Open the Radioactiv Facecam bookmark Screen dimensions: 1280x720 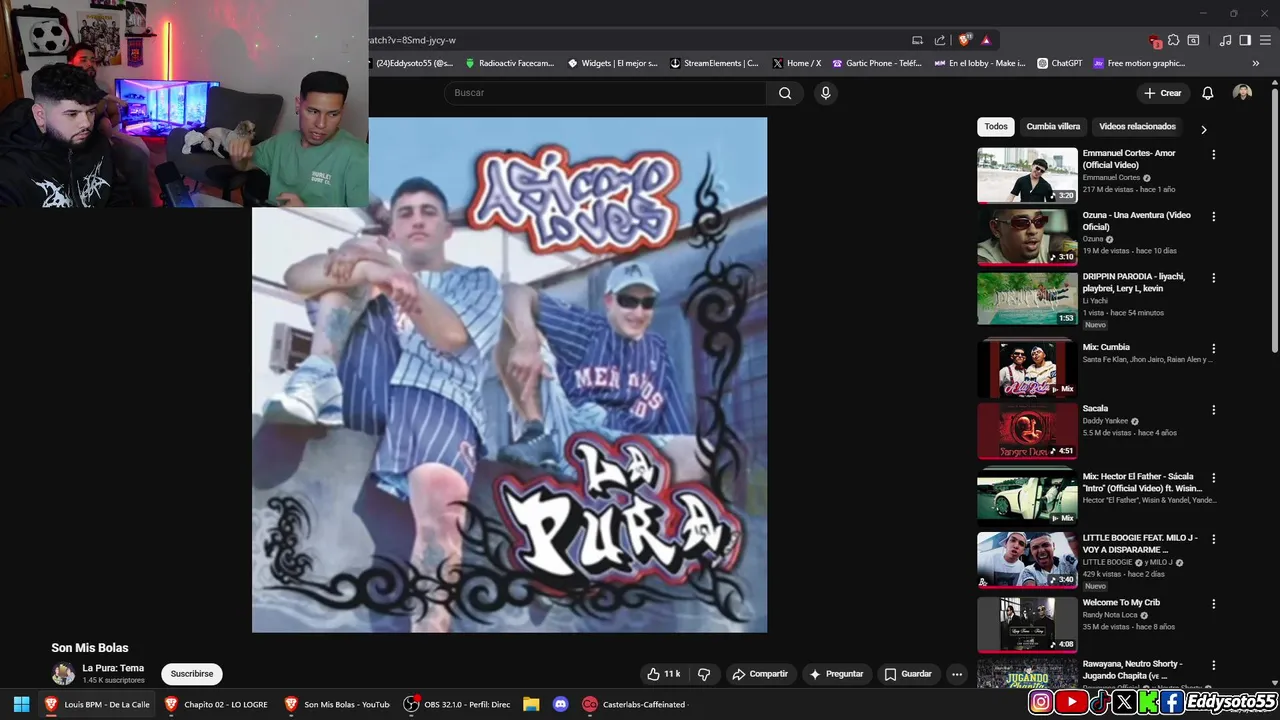coord(509,63)
